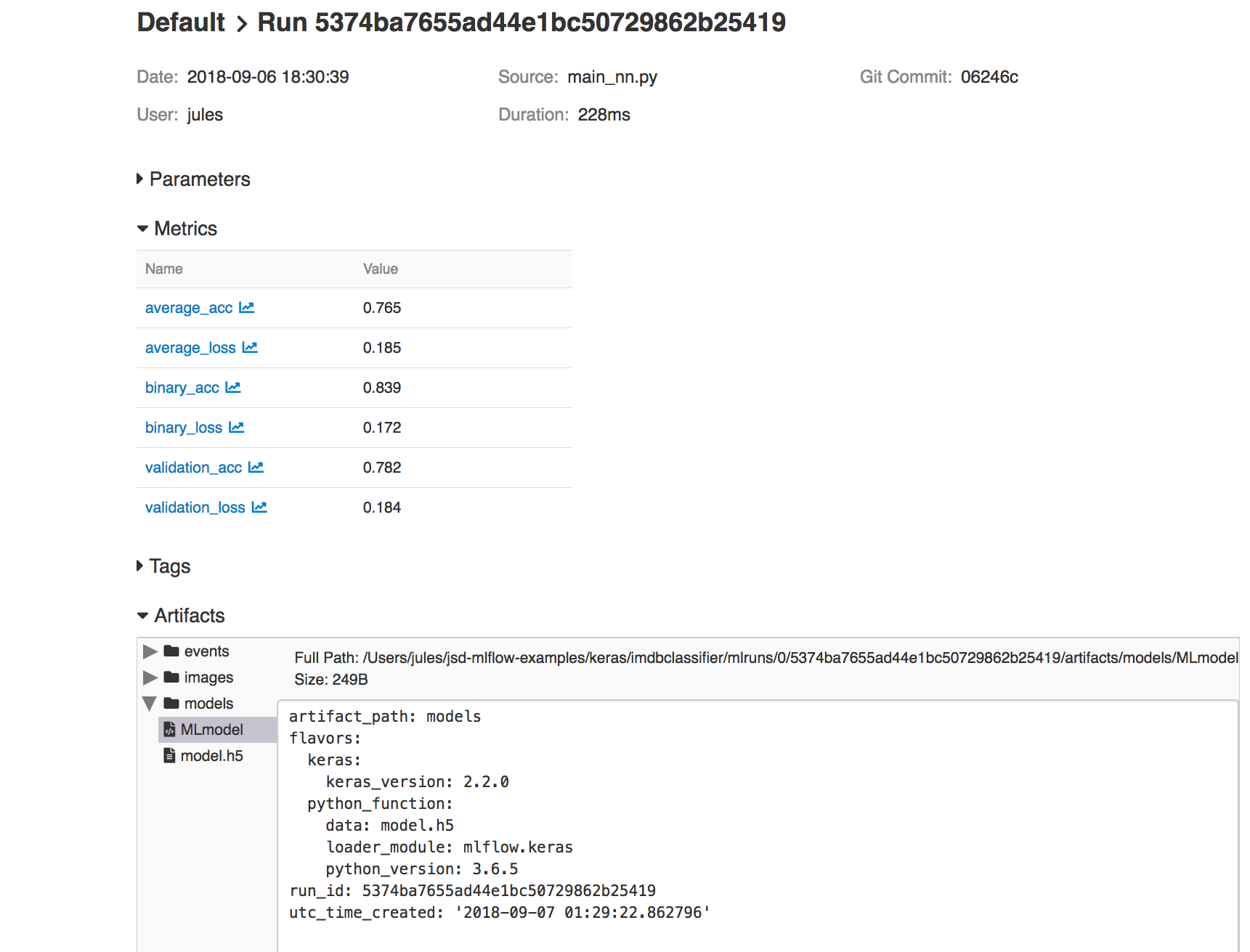This screenshot has height=952, width=1250.
Task: Select model.h5 in artifact tree
Action: [211, 756]
